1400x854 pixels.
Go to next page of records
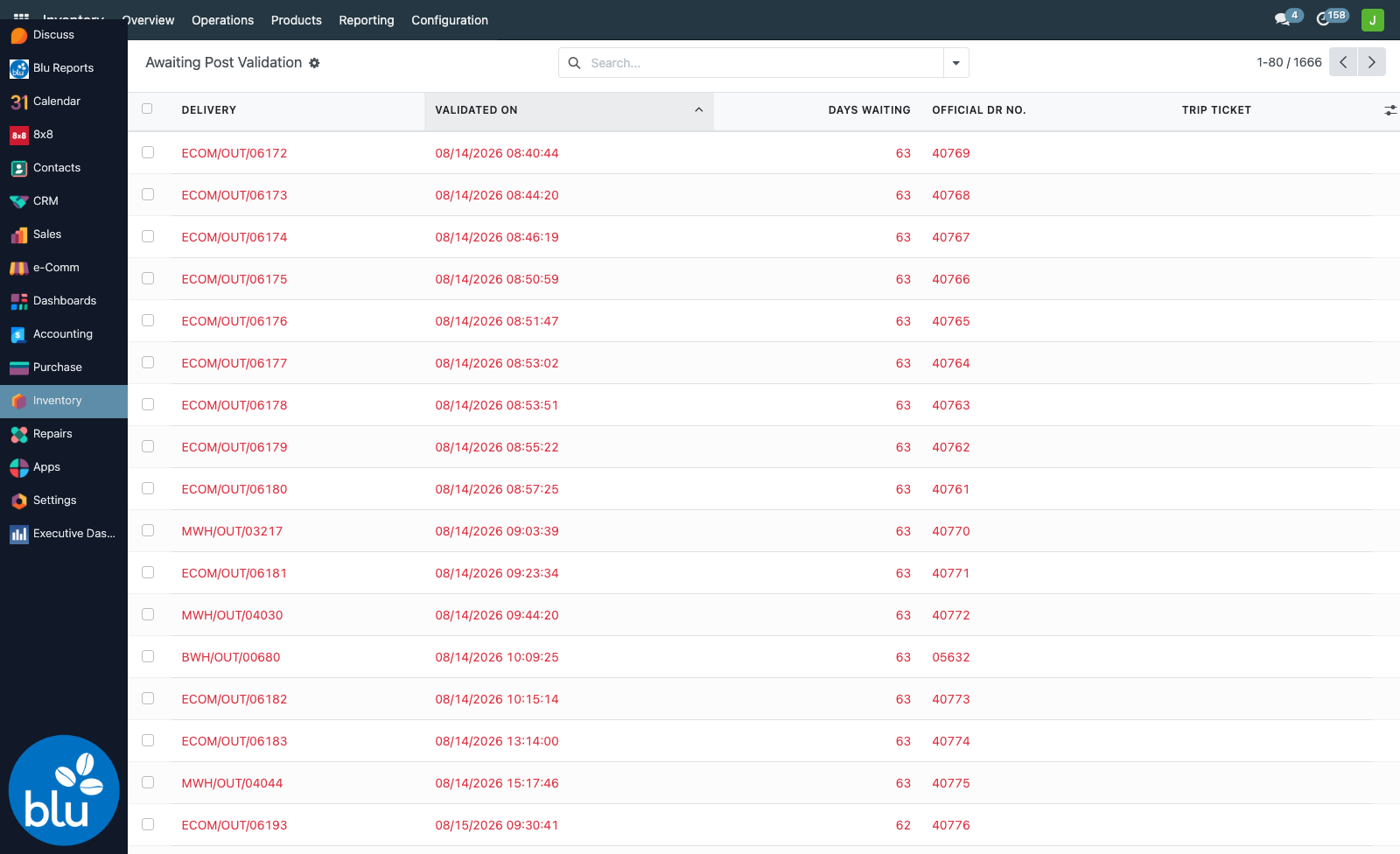[1371, 62]
